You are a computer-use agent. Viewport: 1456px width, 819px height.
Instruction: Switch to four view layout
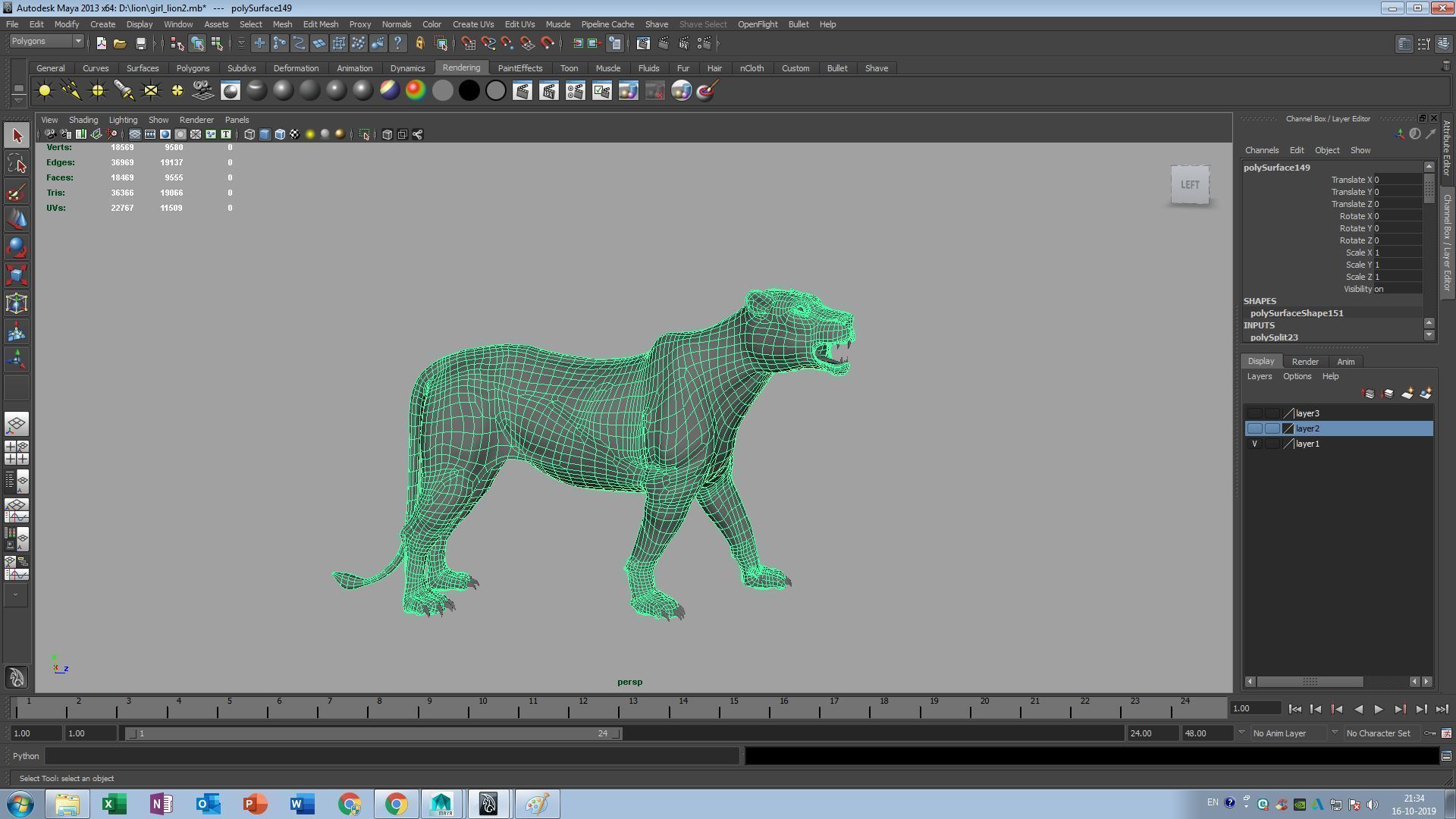click(17, 452)
